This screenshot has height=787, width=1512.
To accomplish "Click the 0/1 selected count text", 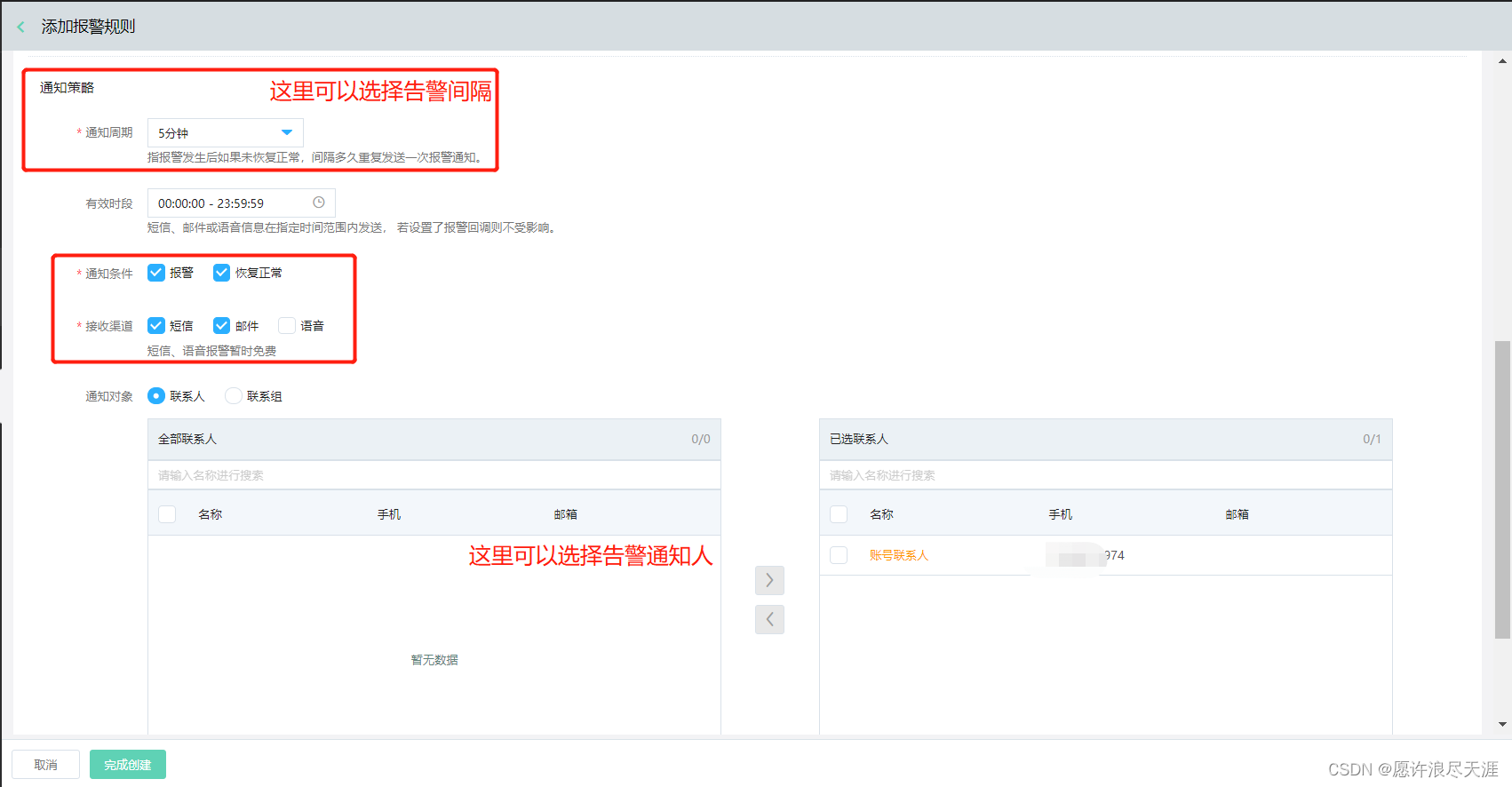I will (1372, 440).
